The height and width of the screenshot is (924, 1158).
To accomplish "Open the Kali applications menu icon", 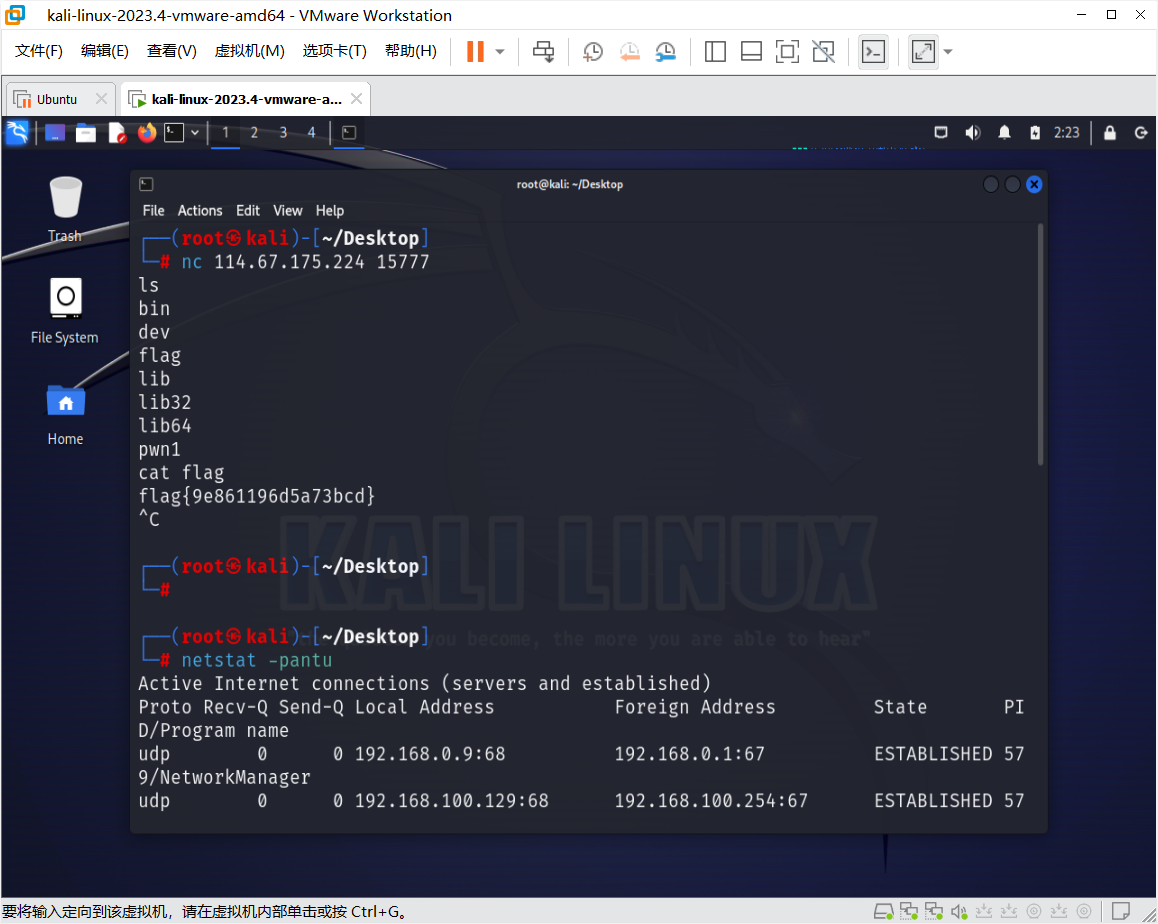I will point(17,133).
